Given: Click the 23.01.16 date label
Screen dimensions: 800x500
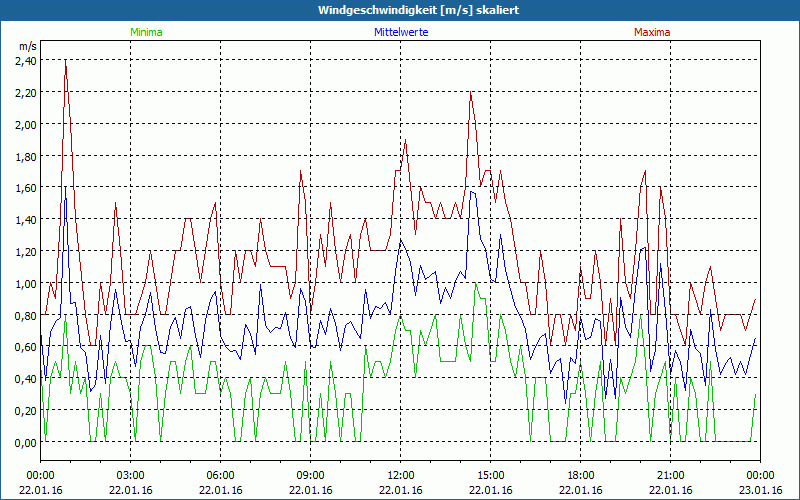Looking at the screenshot, I should tap(760, 490).
